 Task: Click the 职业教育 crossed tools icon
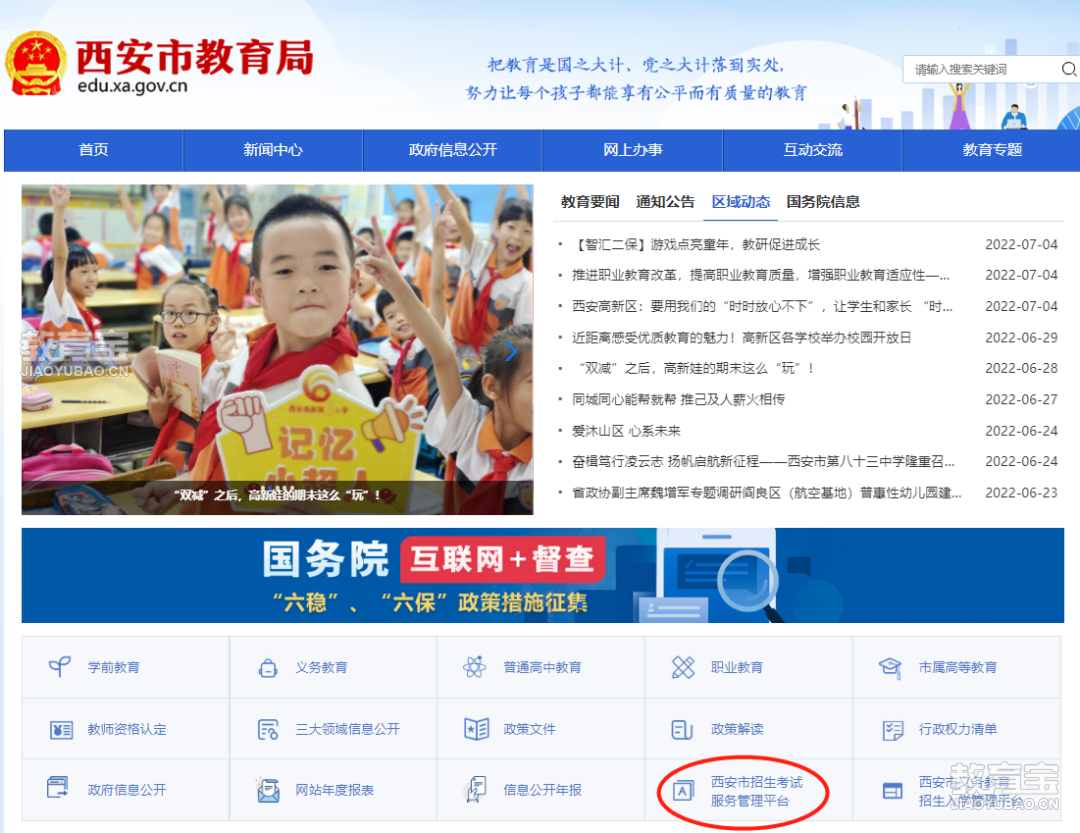[x=683, y=666]
